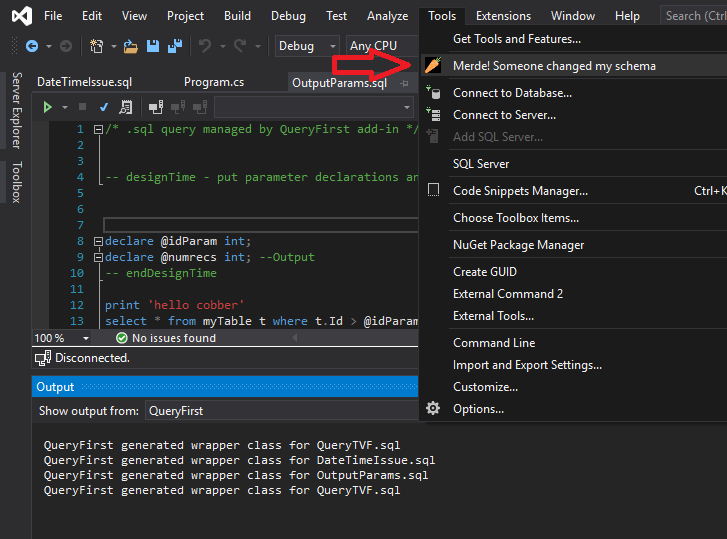
Task: Click the Connect to Server icon
Action: pyautogui.click(x=433, y=114)
